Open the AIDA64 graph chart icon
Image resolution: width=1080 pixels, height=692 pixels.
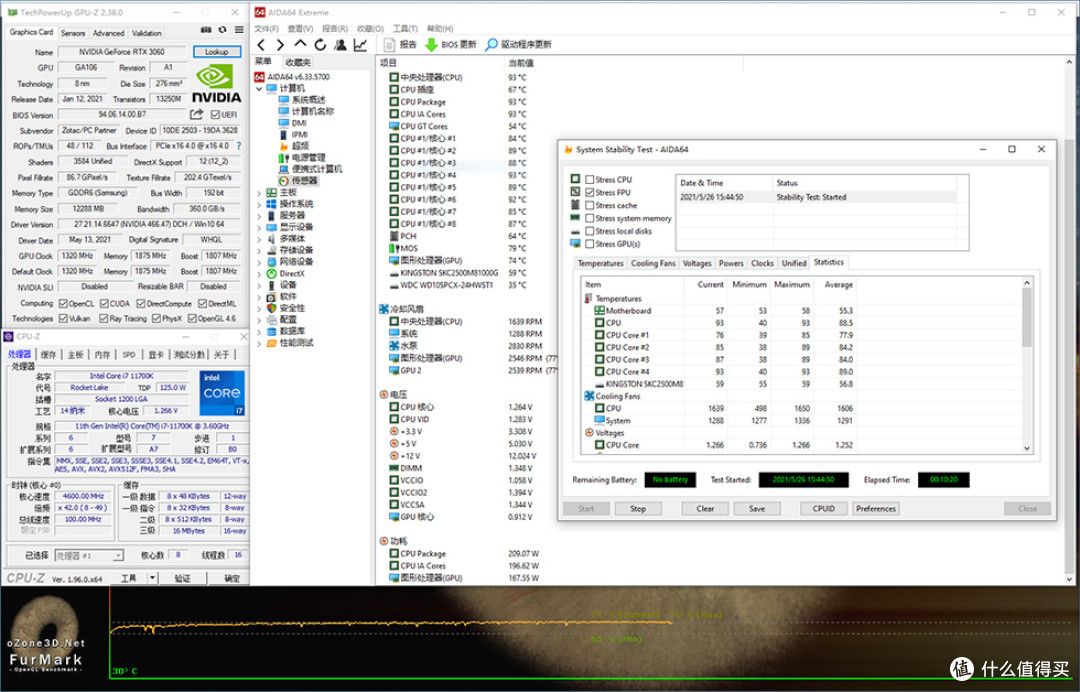coord(360,45)
